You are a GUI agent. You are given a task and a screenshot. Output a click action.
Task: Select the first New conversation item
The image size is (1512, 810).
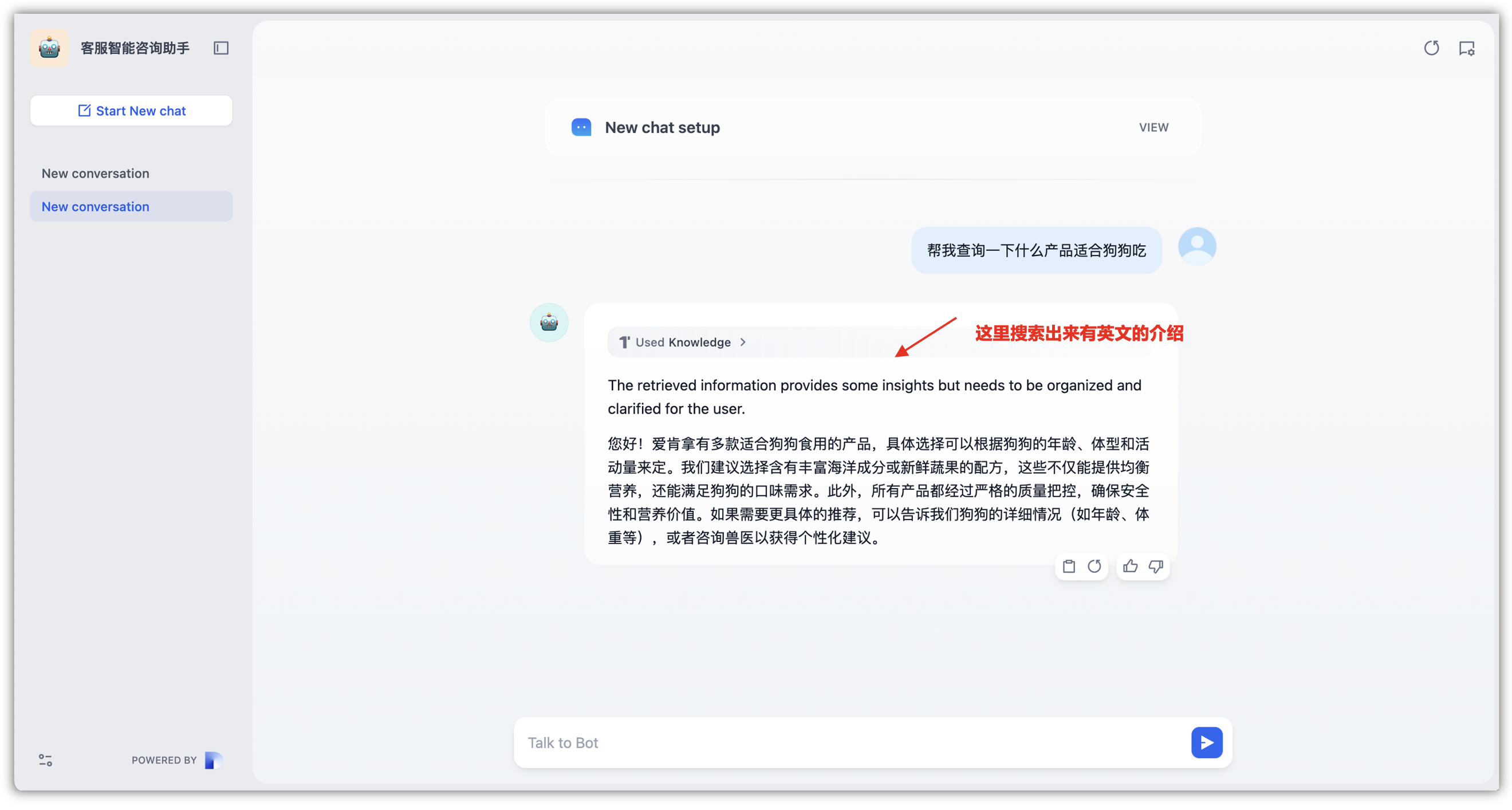point(95,173)
